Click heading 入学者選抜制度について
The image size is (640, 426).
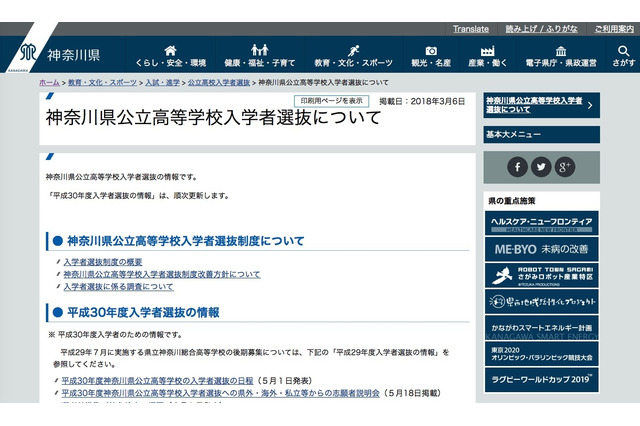click(186, 241)
